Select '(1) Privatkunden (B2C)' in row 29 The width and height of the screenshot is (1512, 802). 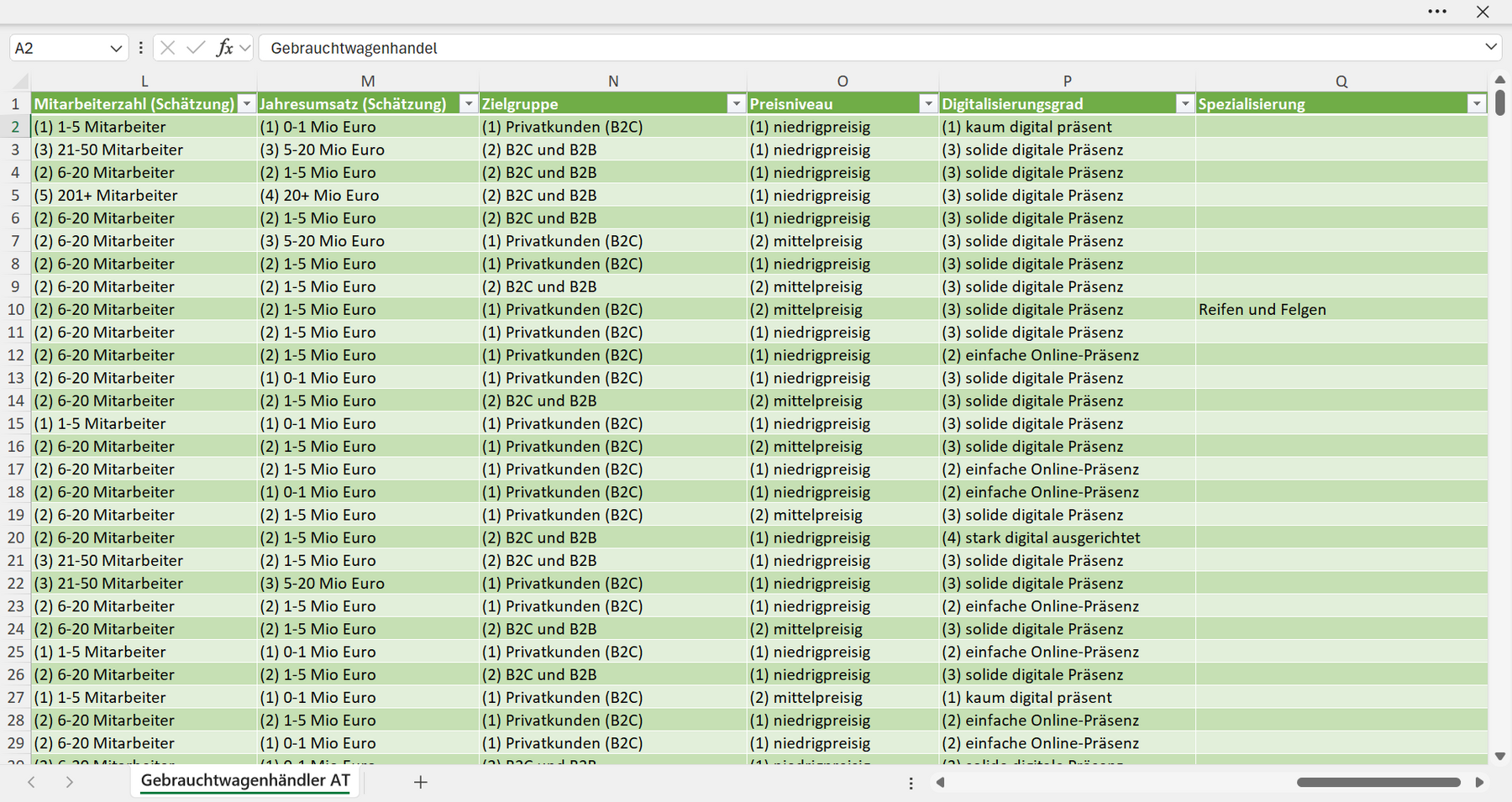point(613,743)
